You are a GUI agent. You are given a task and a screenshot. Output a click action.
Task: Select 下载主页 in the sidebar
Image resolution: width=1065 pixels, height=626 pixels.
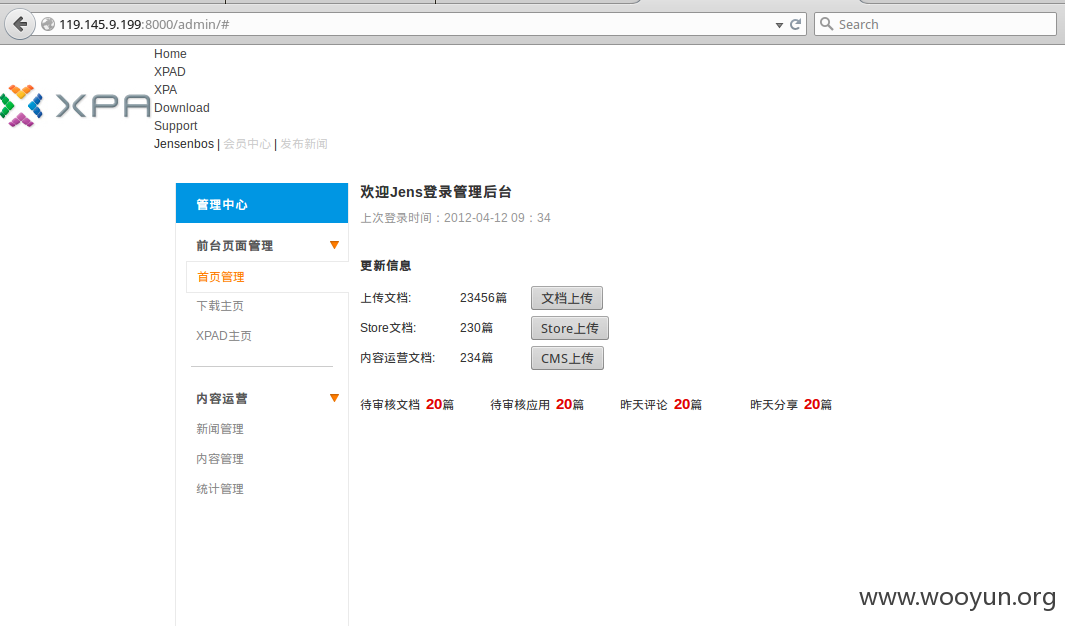coord(220,306)
